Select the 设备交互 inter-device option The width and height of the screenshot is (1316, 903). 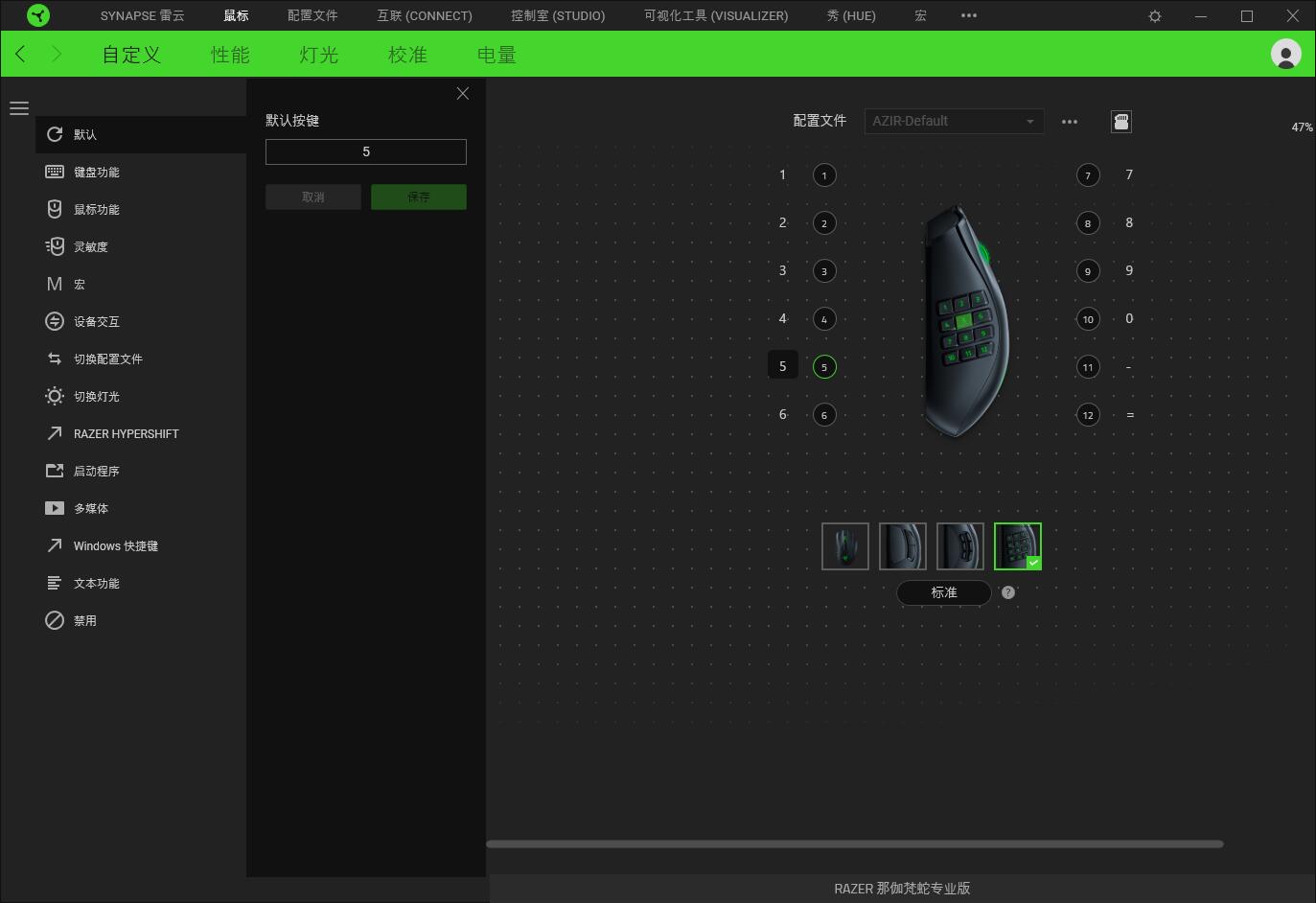141,321
